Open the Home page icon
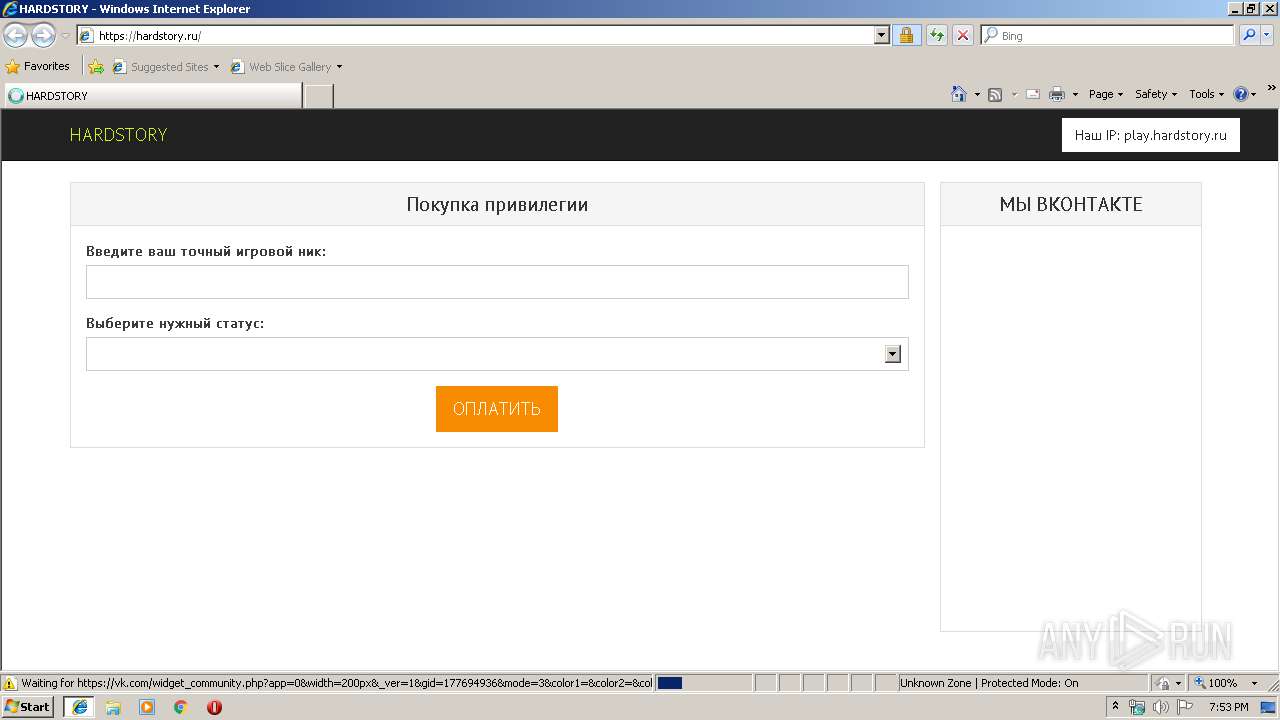Screen dimensions: 1280x720 [959, 94]
